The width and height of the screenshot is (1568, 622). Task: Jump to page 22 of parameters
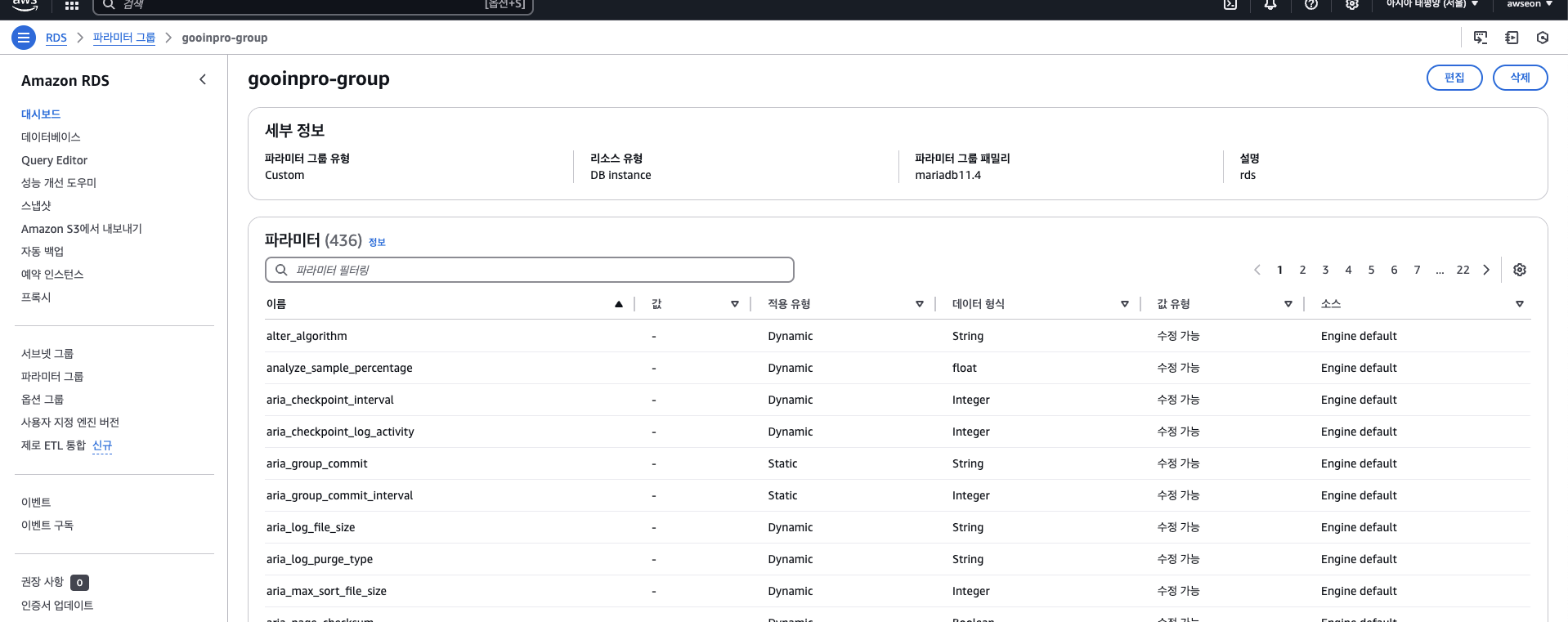tap(1463, 270)
